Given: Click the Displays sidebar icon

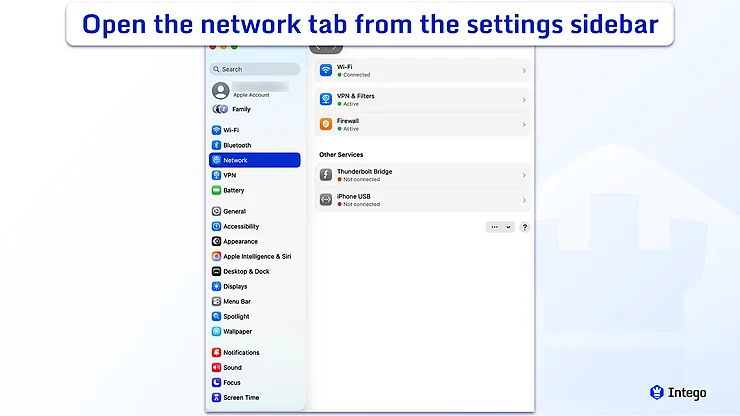Looking at the screenshot, I should pos(216,287).
